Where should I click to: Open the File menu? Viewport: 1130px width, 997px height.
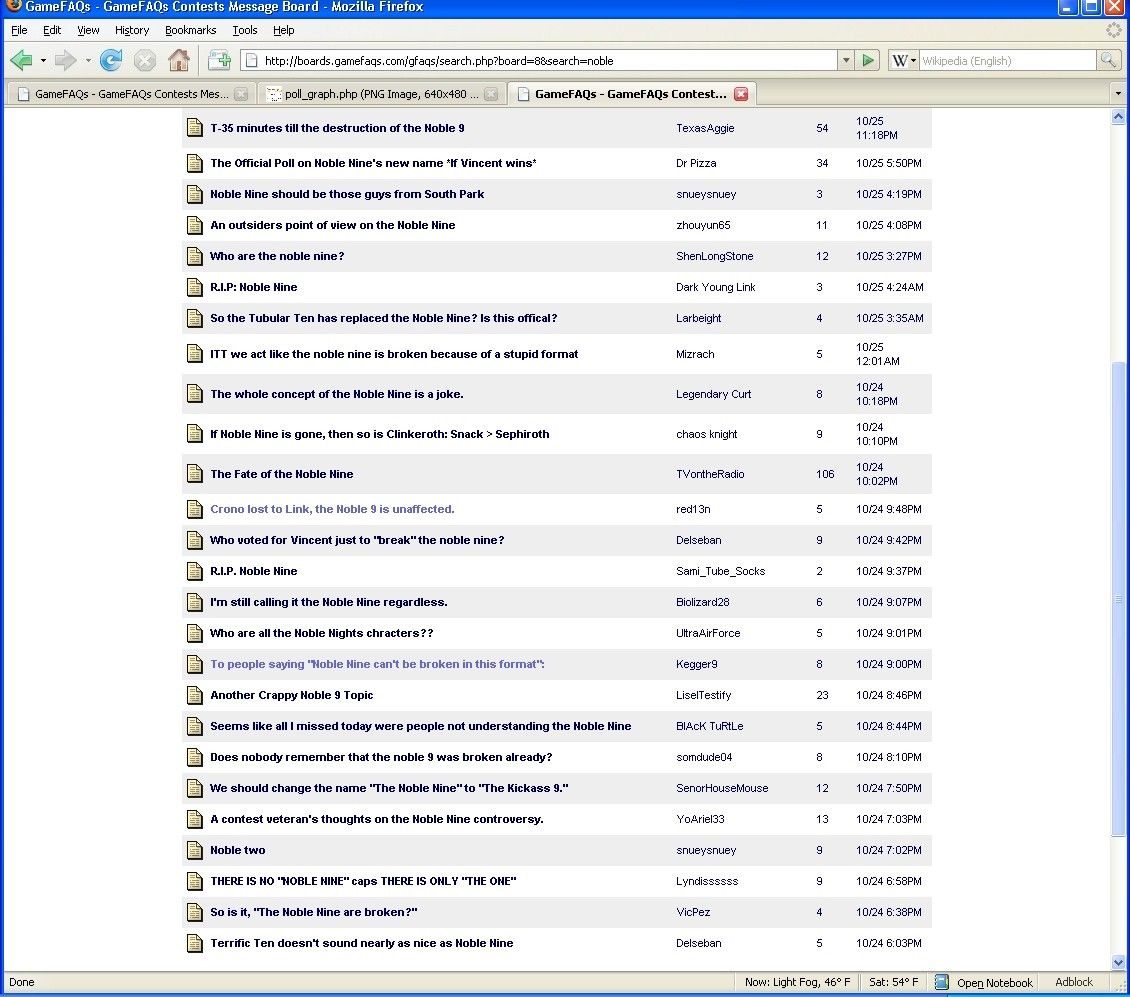tap(19, 30)
